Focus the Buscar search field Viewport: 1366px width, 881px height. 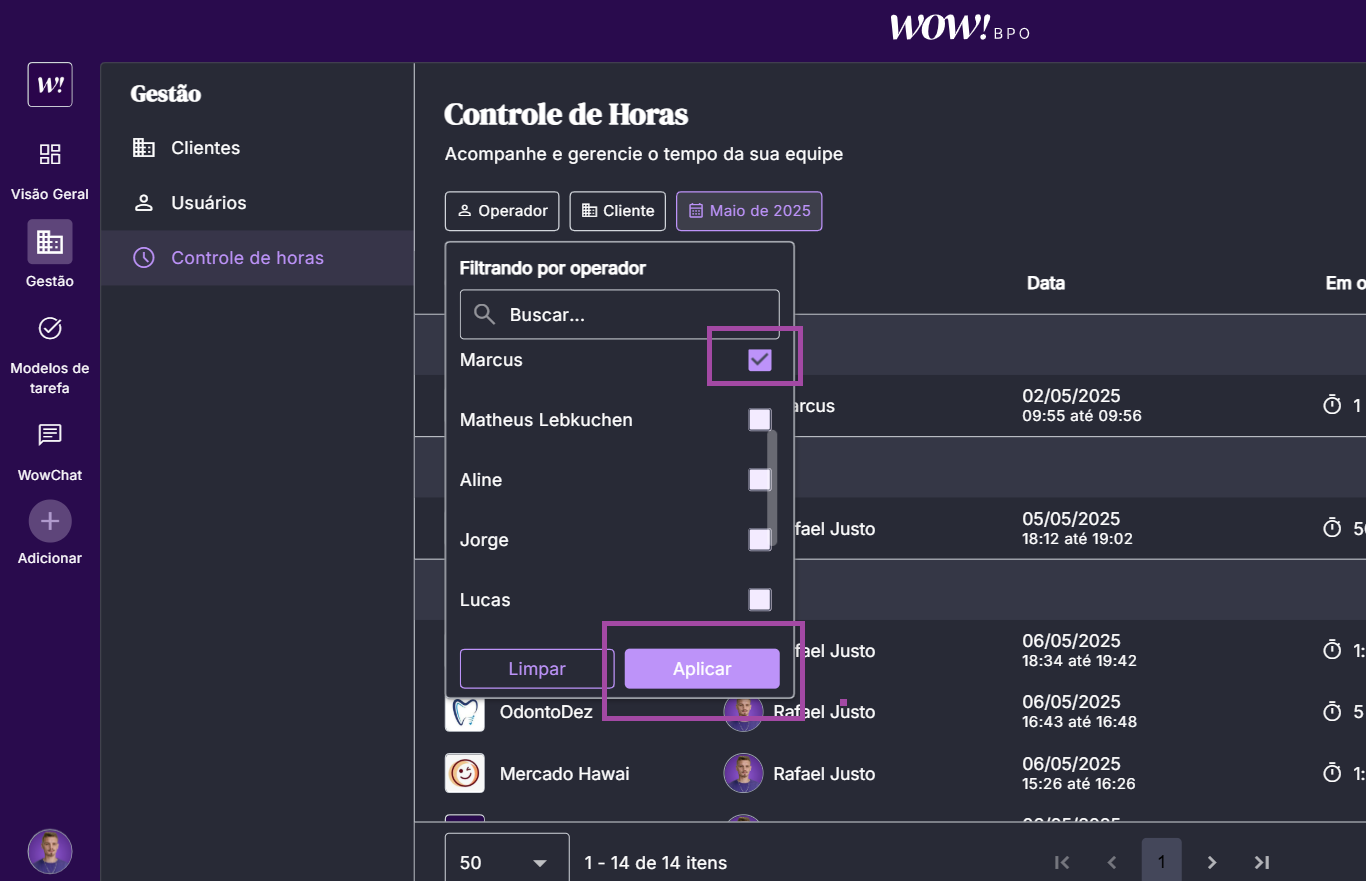point(620,315)
